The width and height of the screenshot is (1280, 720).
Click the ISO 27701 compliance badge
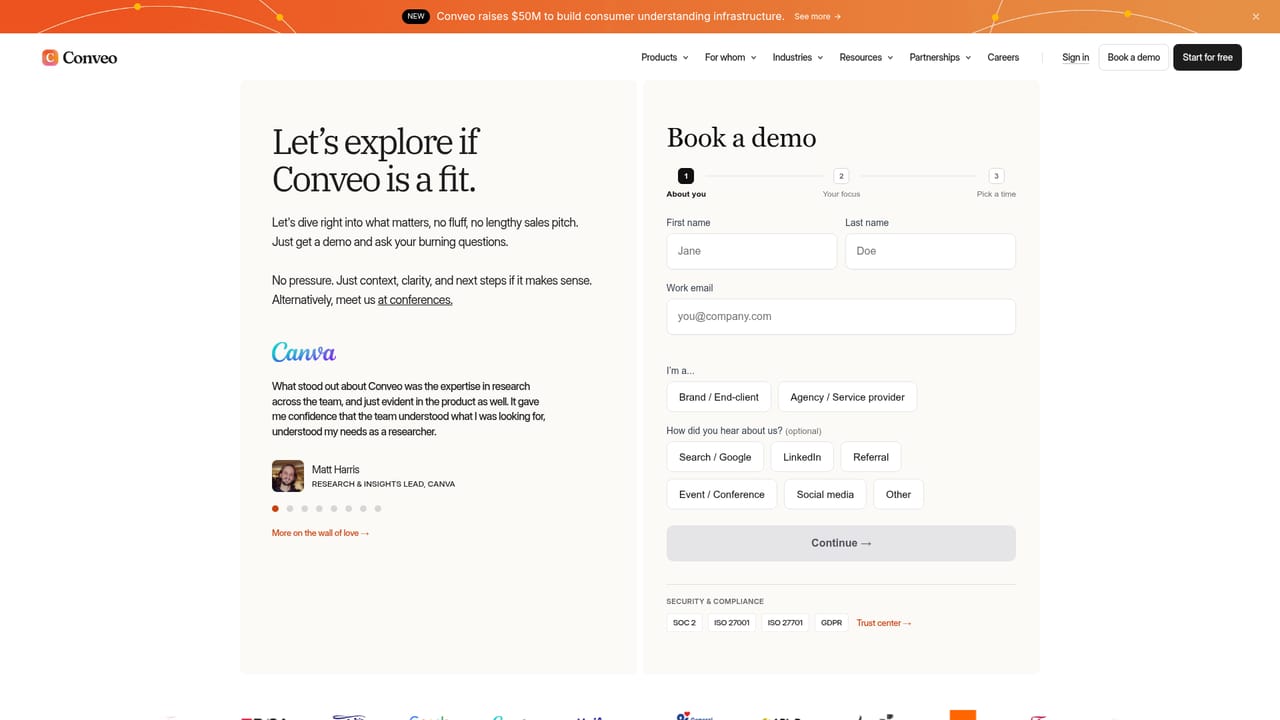point(785,623)
